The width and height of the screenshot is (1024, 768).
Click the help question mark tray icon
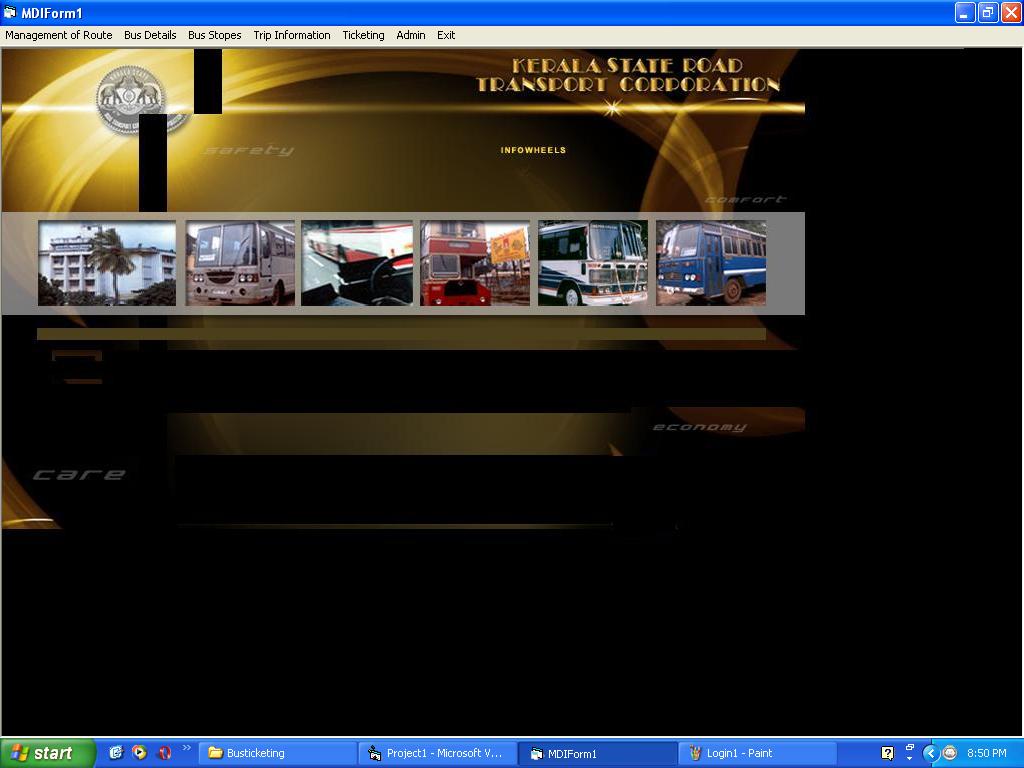887,753
